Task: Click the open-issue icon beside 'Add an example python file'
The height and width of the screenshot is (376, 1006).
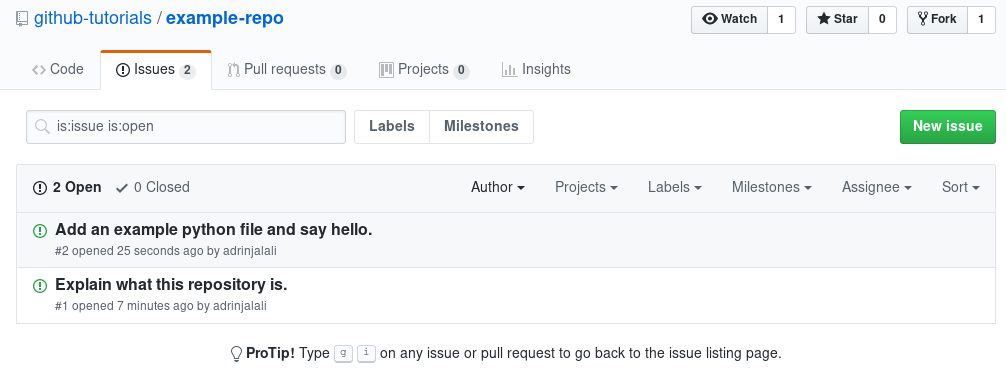Action: [x=40, y=230]
